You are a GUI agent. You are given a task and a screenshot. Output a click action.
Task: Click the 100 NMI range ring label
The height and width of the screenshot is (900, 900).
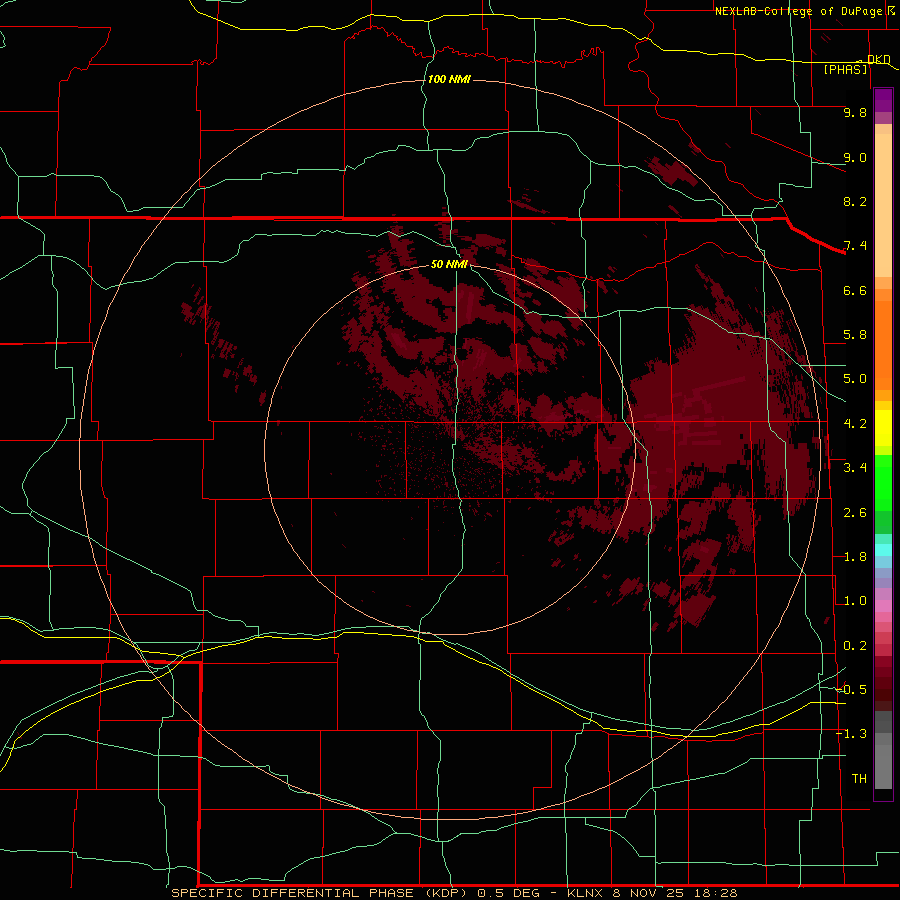click(x=449, y=79)
